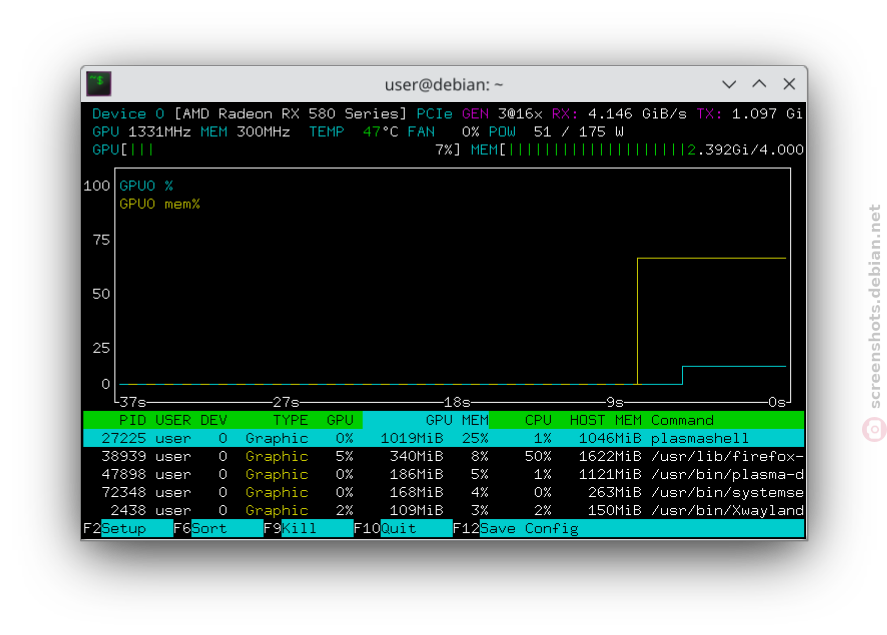Viewport: 887px width, 635px height.
Task: Click the 150MiB host memory value
Action: click(x=615, y=511)
